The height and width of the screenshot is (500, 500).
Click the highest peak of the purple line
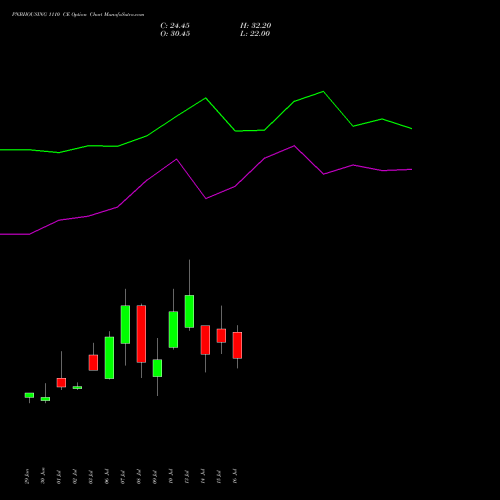tap(294, 146)
